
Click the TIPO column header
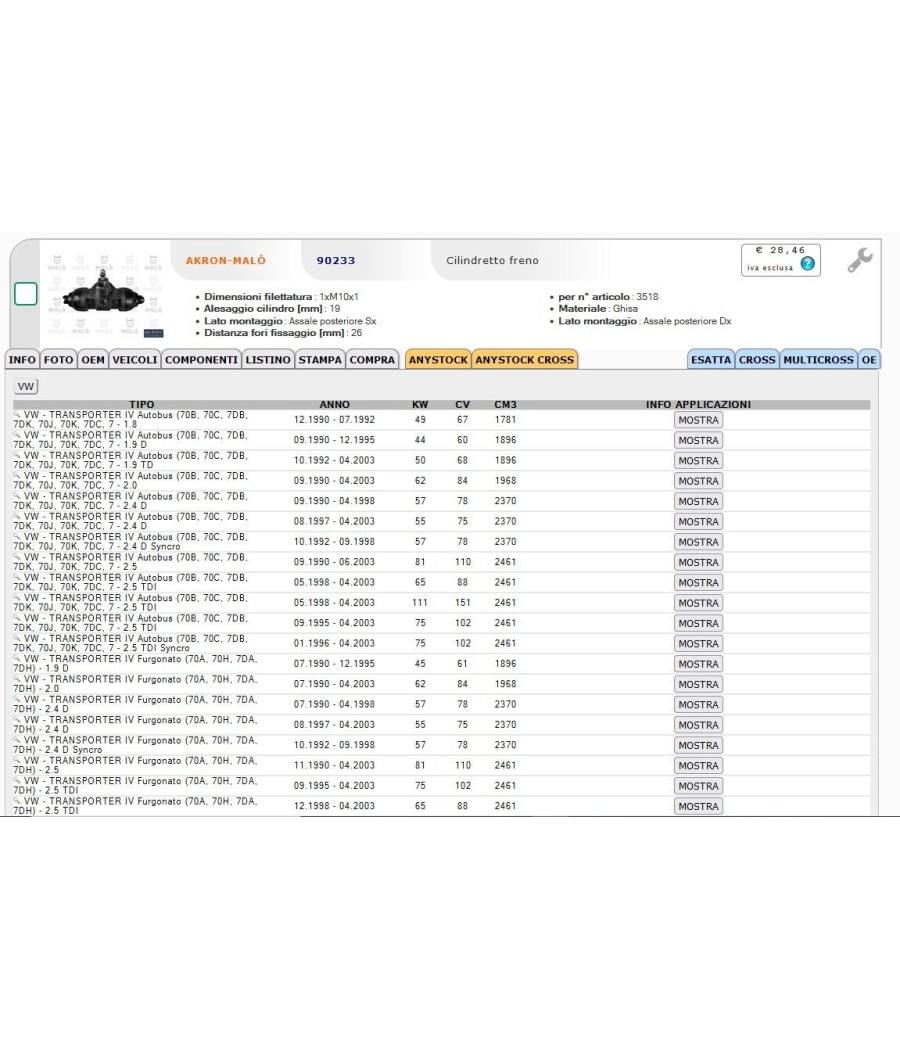pyautogui.click(x=142, y=404)
